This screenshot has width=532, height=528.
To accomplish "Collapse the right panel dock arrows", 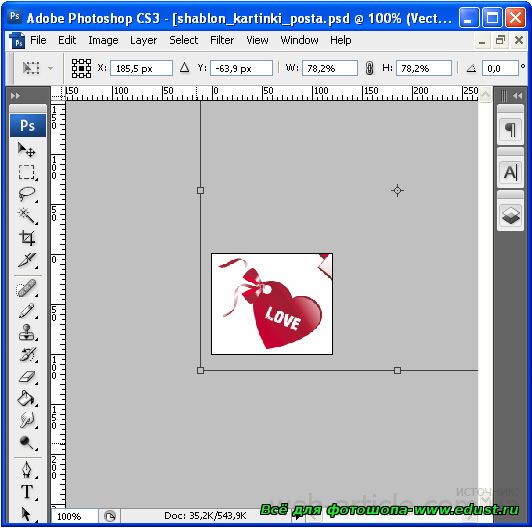I will (517, 96).
